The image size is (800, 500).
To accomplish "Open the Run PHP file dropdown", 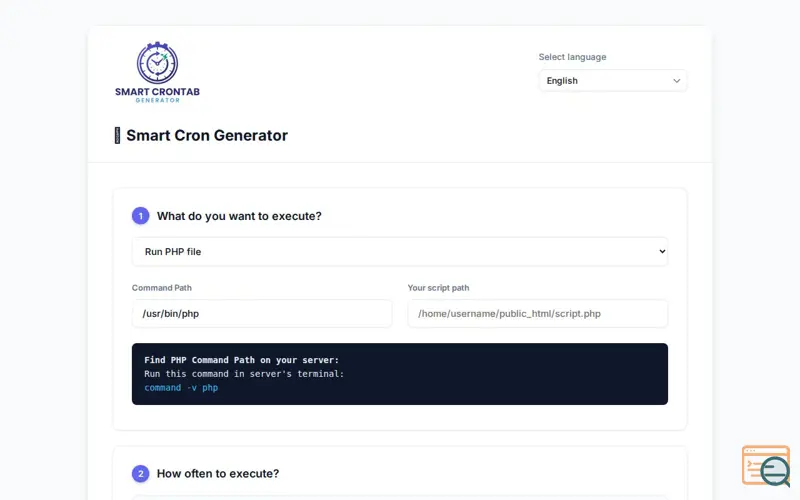I will (399, 252).
